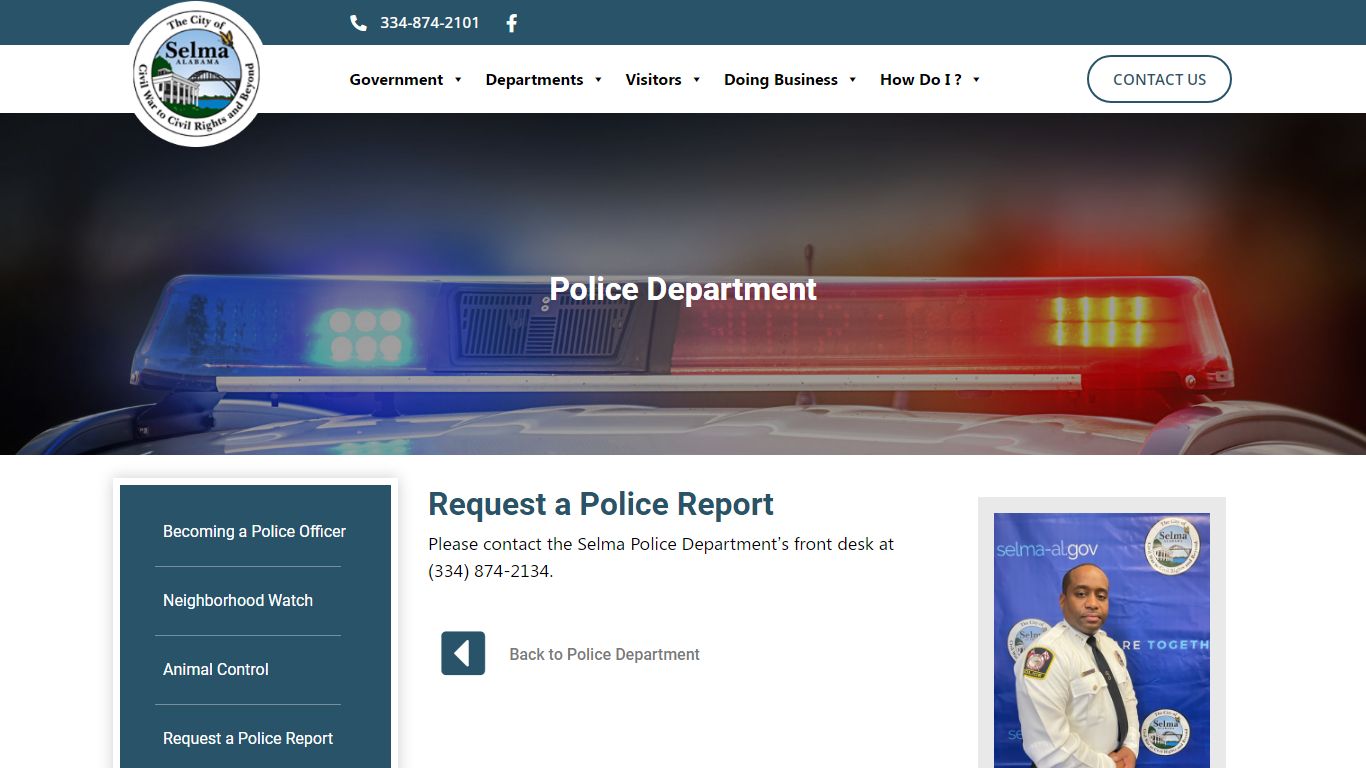The image size is (1366, 768).
Task: Open Request a Police Report sidebar link
Action: tap(248, 738)
